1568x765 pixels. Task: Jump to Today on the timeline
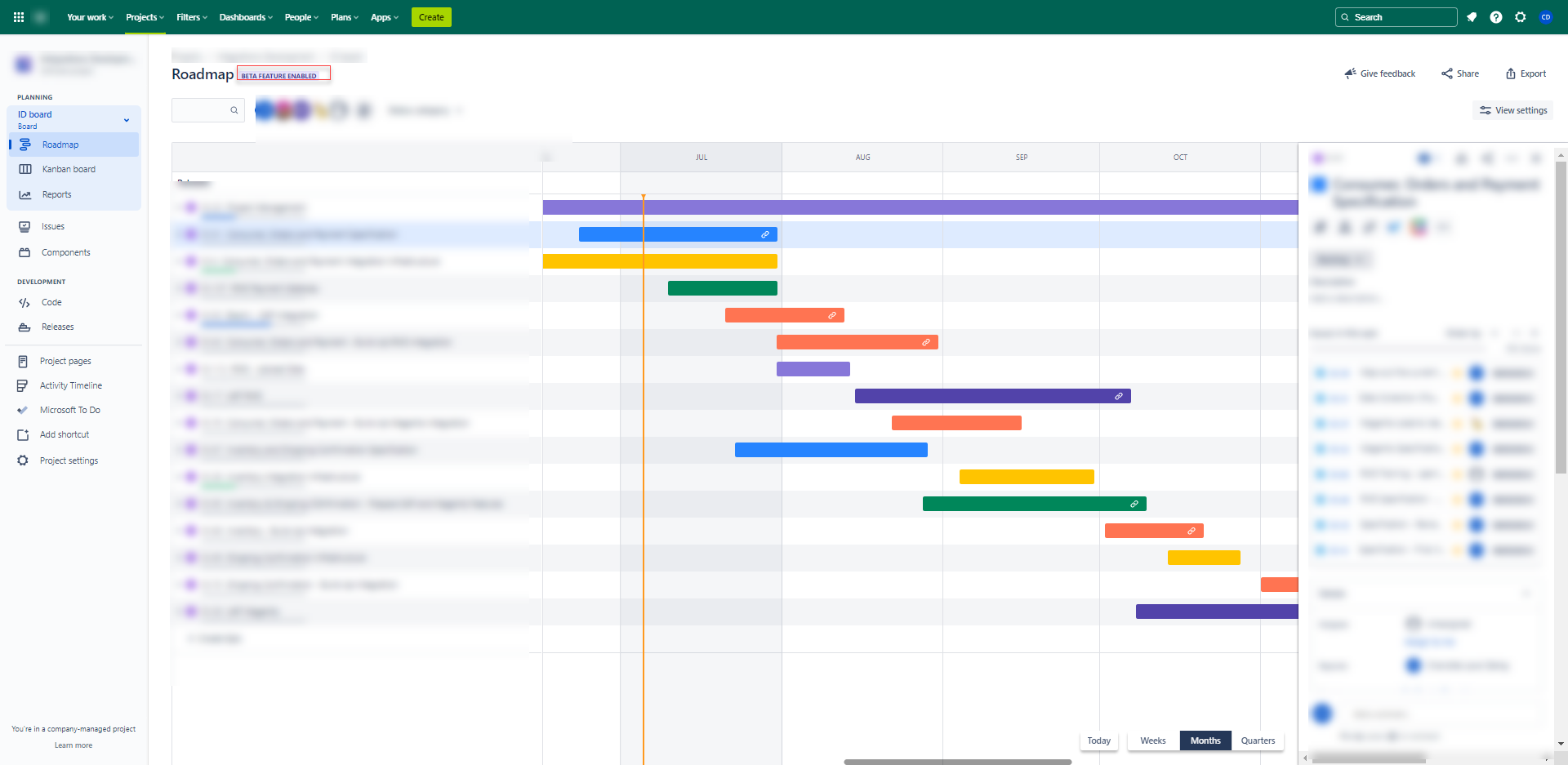click(x=1098, y=741)
